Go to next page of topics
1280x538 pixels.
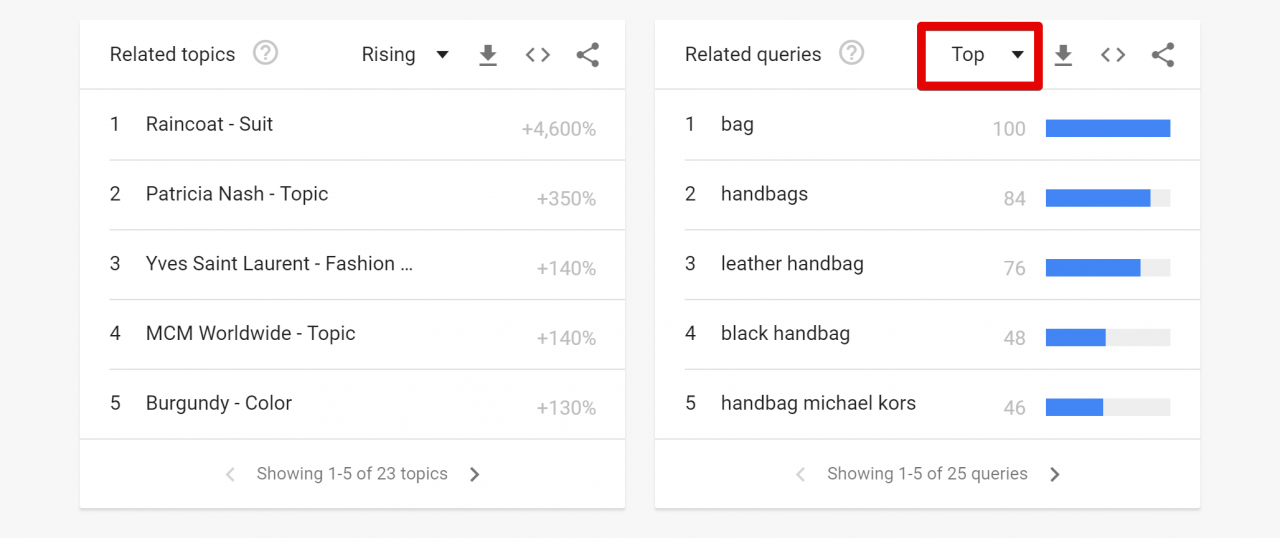[475, 475]
